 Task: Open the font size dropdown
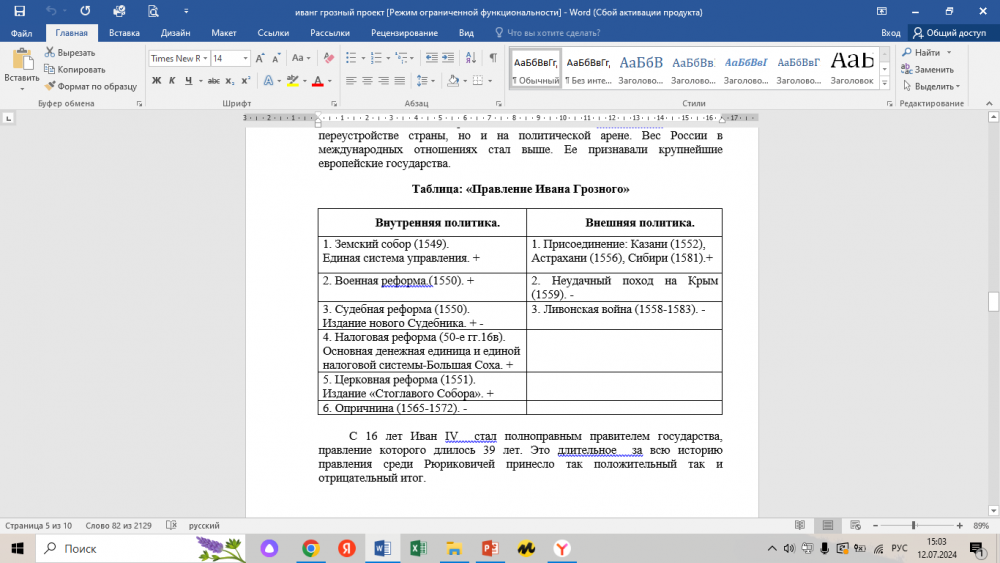(246, 58)
